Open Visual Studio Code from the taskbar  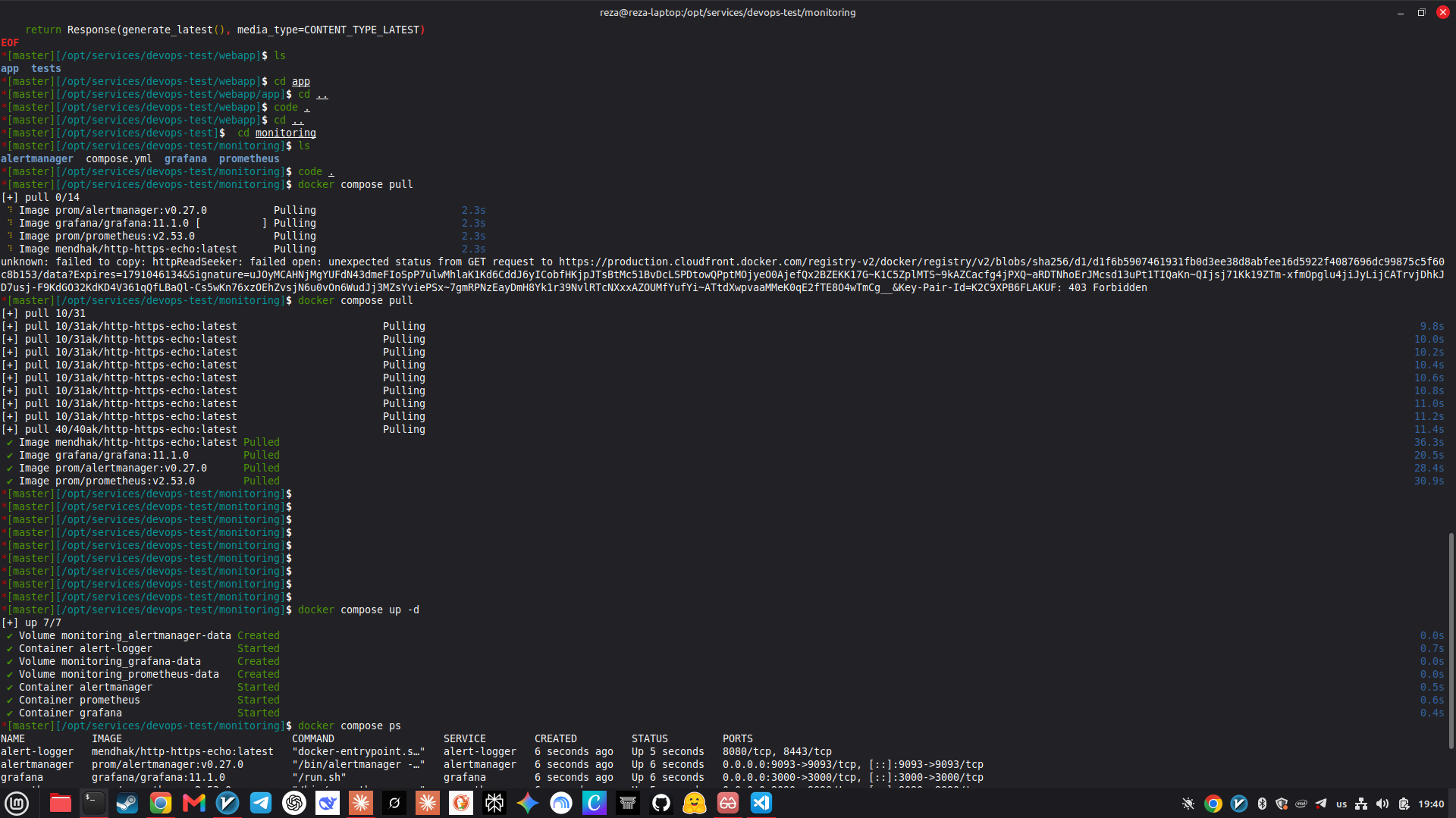(x=761, y=803)
